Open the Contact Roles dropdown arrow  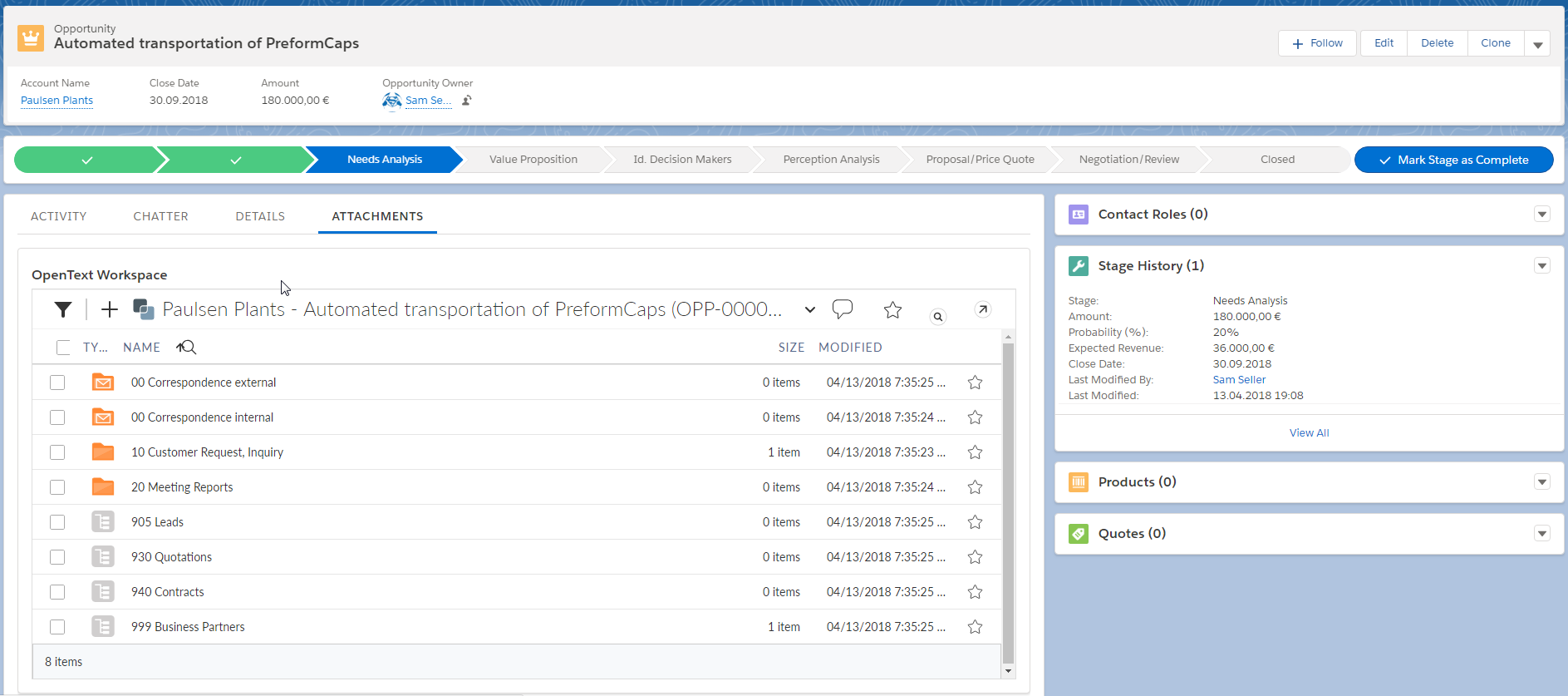click(x=1542, y=215)
